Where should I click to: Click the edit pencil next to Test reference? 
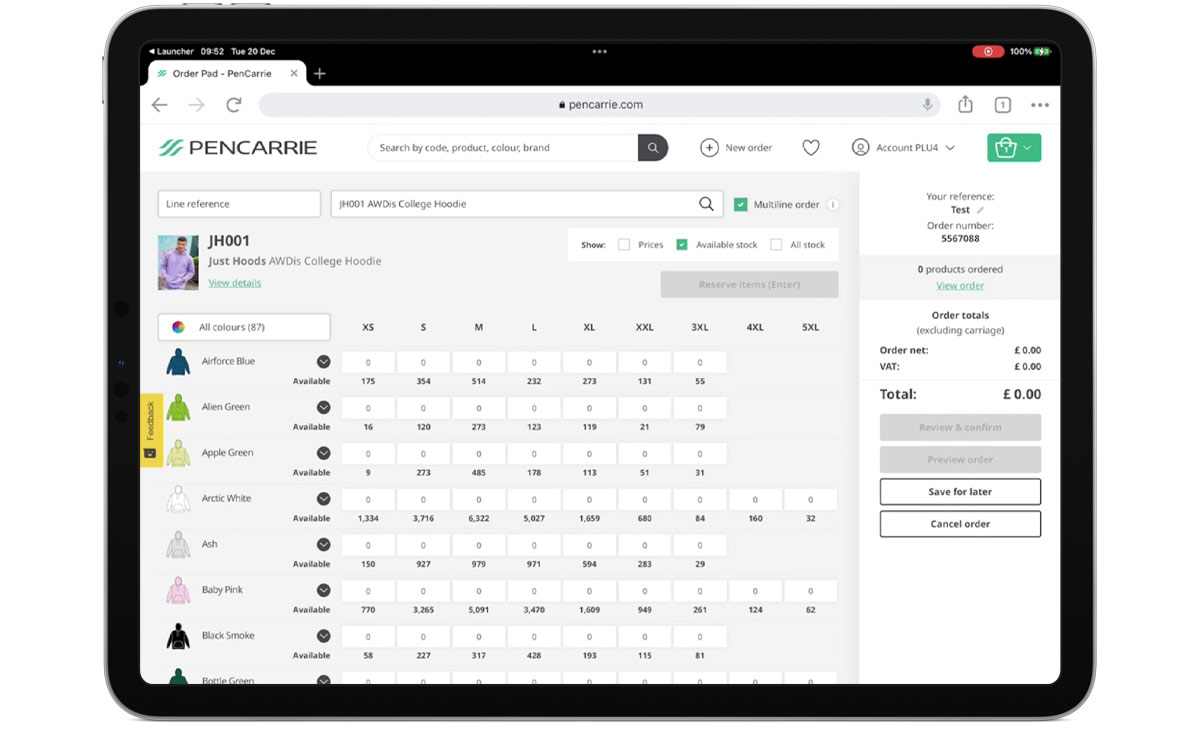point(981,210)
